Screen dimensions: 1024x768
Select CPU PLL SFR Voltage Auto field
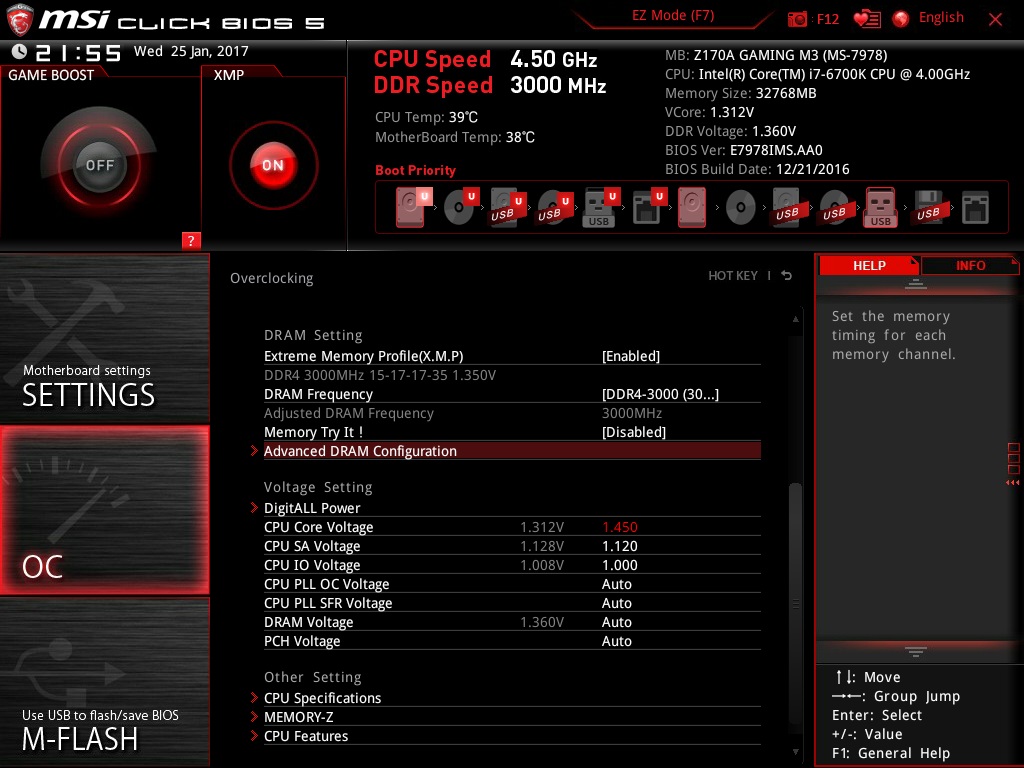(x=616, y=603)
